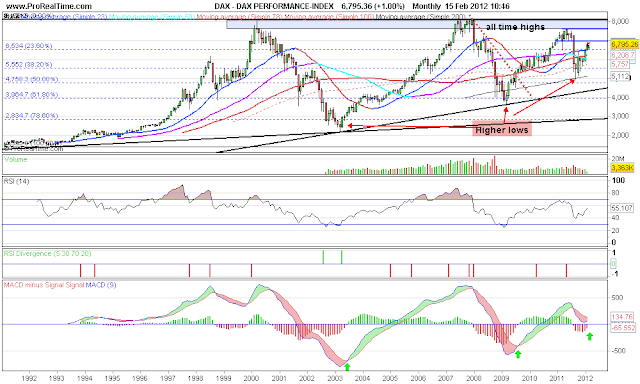The image size is (640, 384).
Task: Click the 2012 year on time axis
Action: tap(586, 378)
